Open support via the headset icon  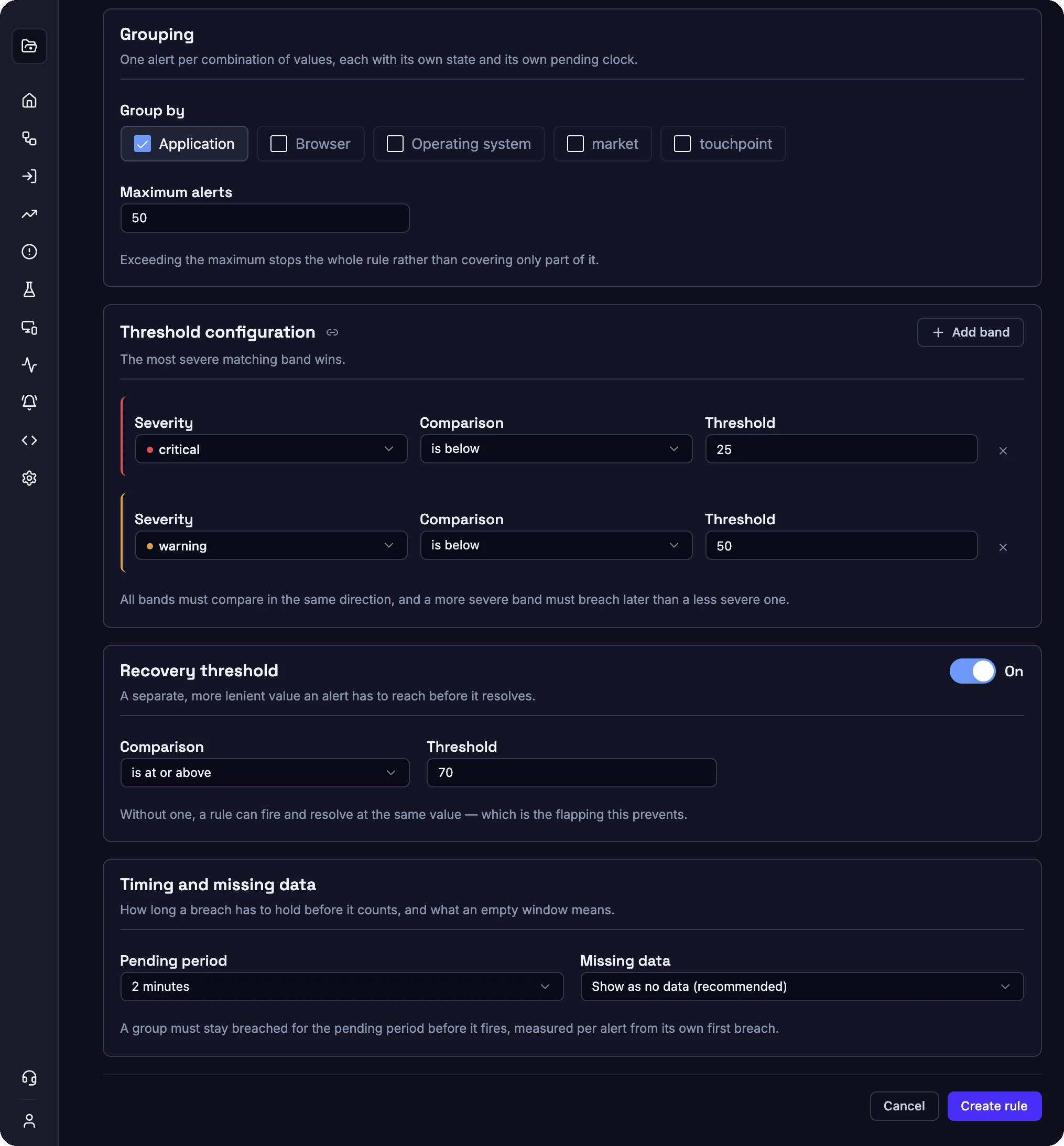click(29, 1077)
